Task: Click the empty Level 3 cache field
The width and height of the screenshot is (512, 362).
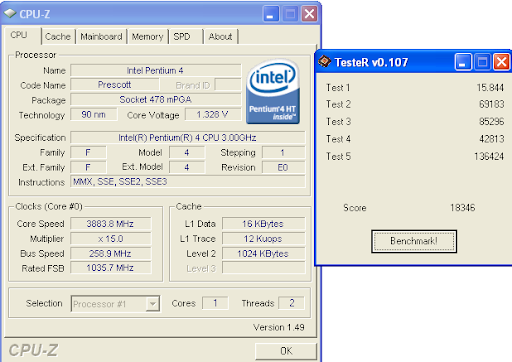Action: (264, 268)
